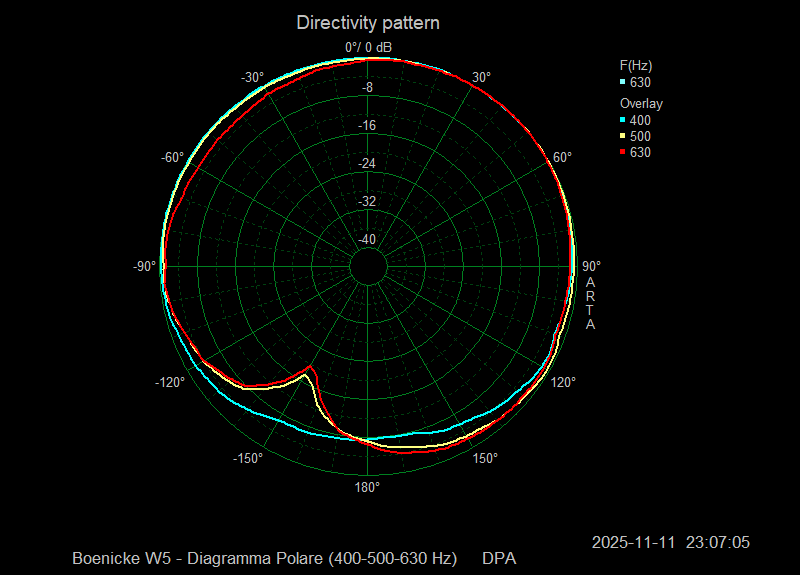Click the red 630 Hz overlay legend swatch
Viewport: 800px width, 575px height.
coord(623,152)
